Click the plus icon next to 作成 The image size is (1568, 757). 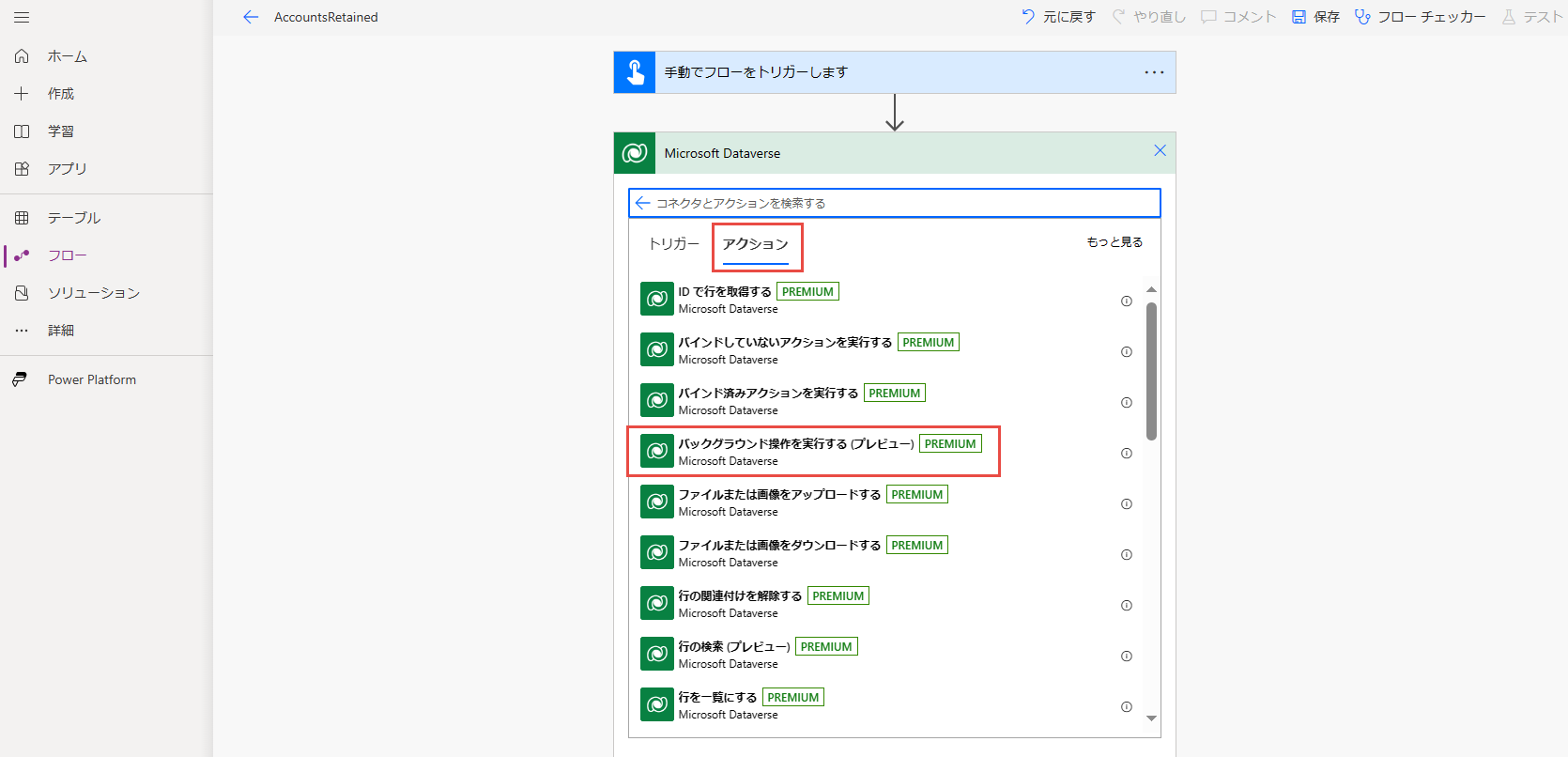click(x=22, y=94)
